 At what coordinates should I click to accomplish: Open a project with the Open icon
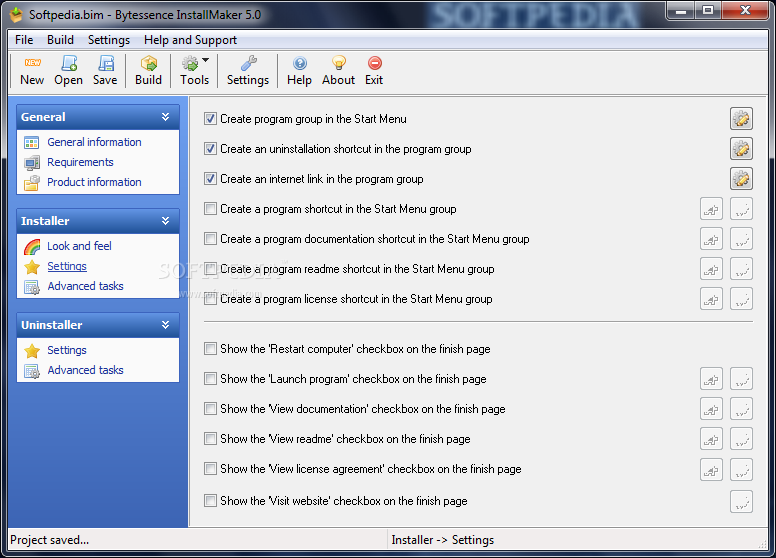pos(69,63)
